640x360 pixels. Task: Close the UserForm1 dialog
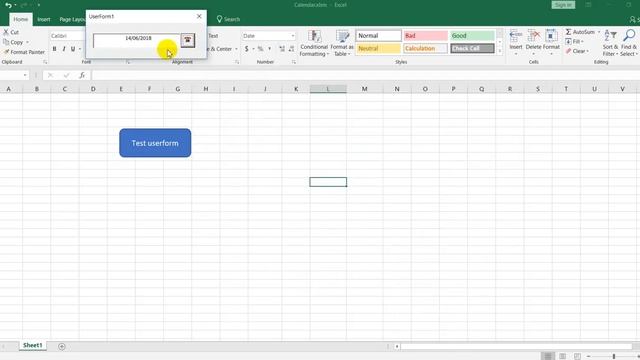(x=199, y=16)
